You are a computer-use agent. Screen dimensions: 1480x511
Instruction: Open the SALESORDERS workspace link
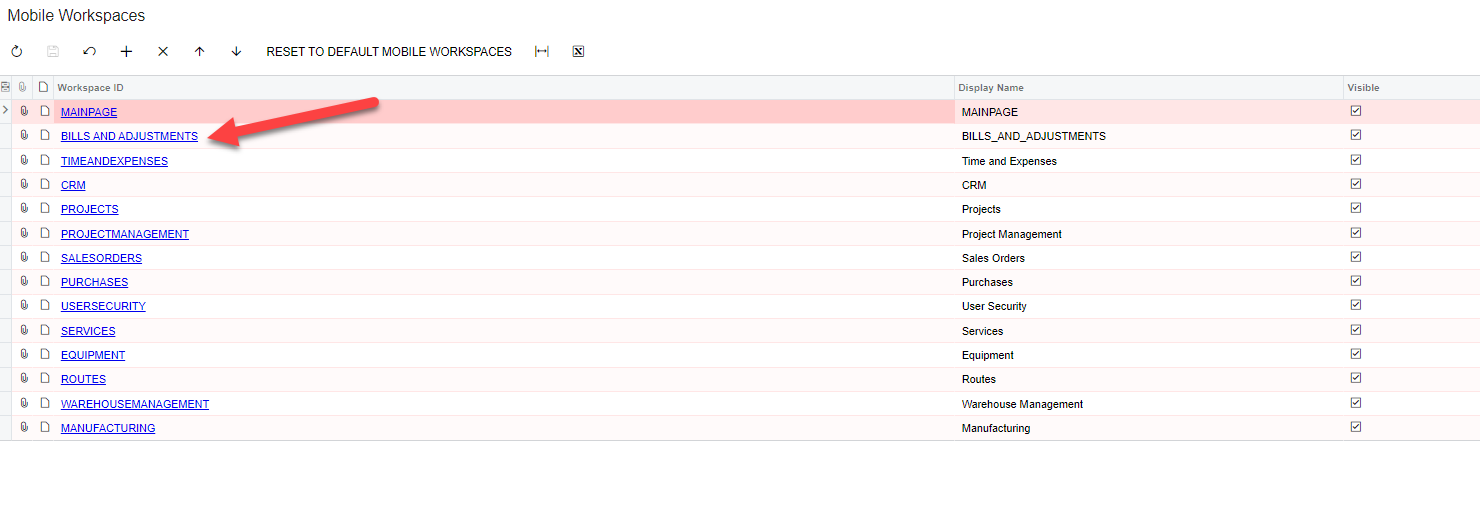[101, 258]
